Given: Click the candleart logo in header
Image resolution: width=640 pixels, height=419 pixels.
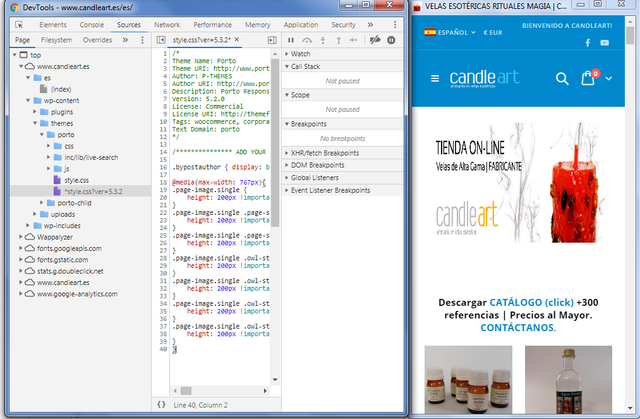Looking at the screenshot, I should 484,78.
